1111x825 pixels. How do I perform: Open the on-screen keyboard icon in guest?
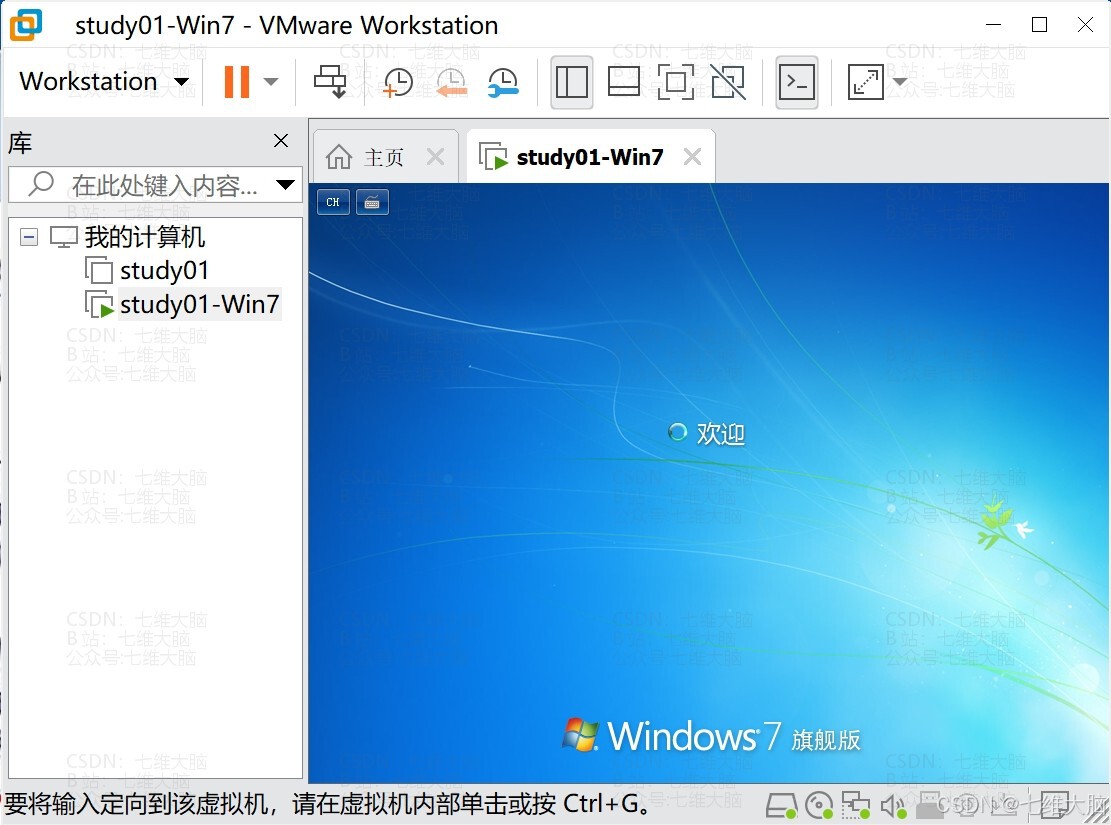click(372, 202)
